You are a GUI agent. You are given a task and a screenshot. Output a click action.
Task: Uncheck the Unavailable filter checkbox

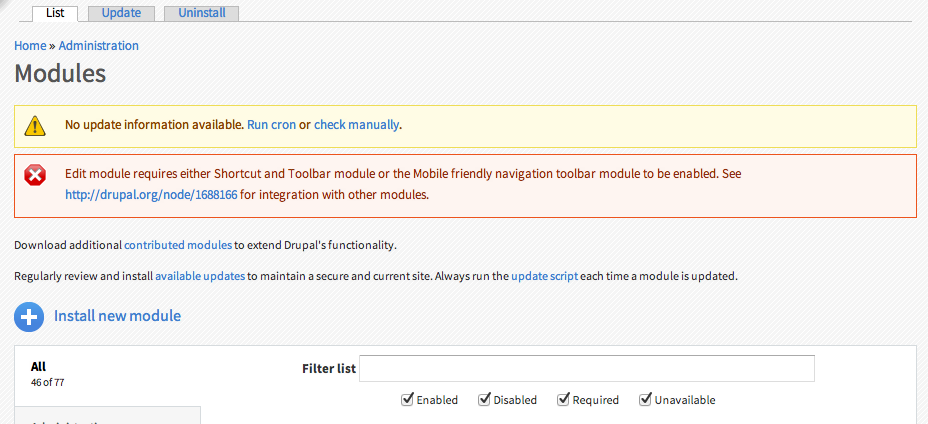[645, 399]
